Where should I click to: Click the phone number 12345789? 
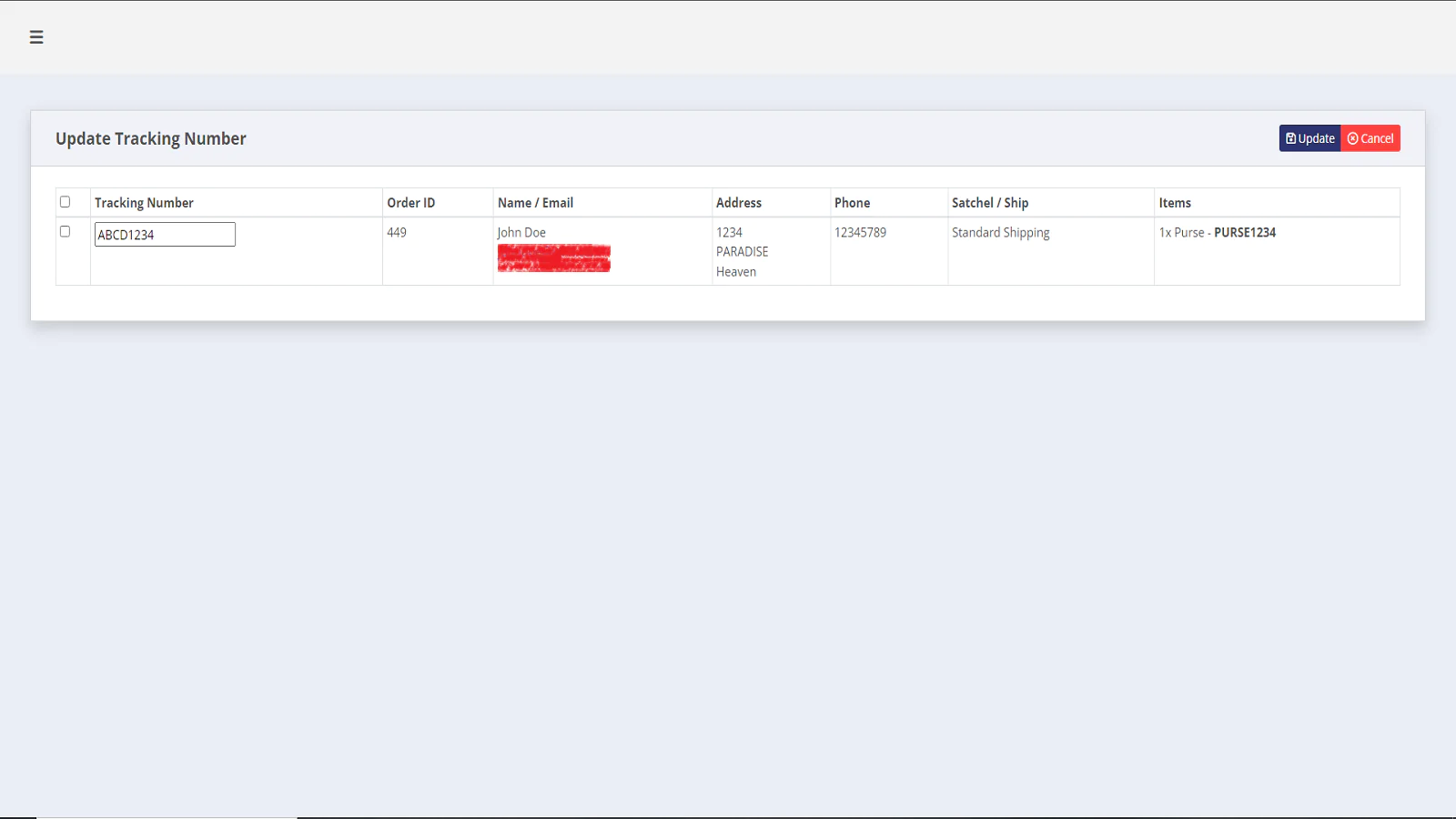coord(860,232)
